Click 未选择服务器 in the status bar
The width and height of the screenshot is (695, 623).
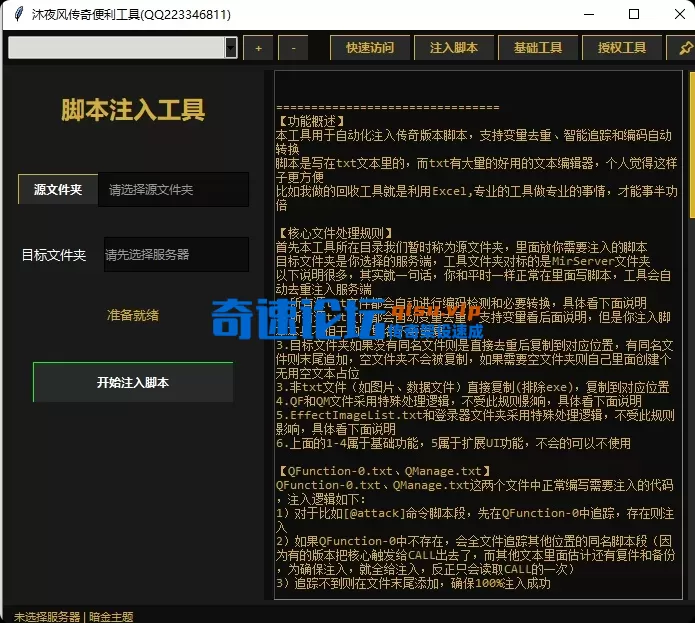pos(47,616)
